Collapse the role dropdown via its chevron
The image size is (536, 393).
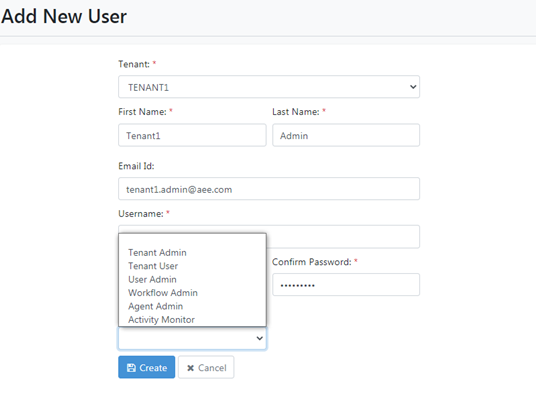259,338
